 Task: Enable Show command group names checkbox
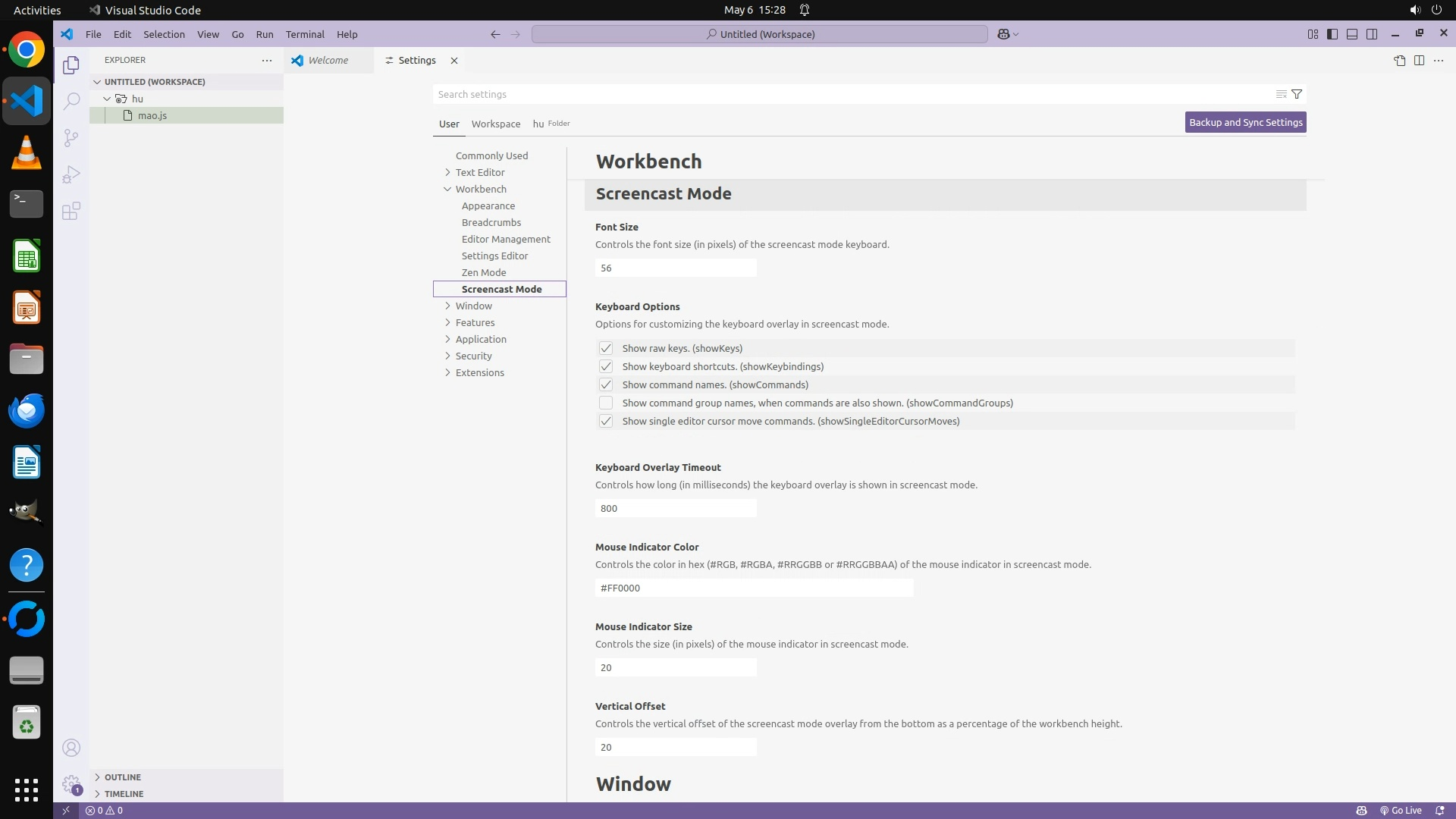tap(605, 403)
